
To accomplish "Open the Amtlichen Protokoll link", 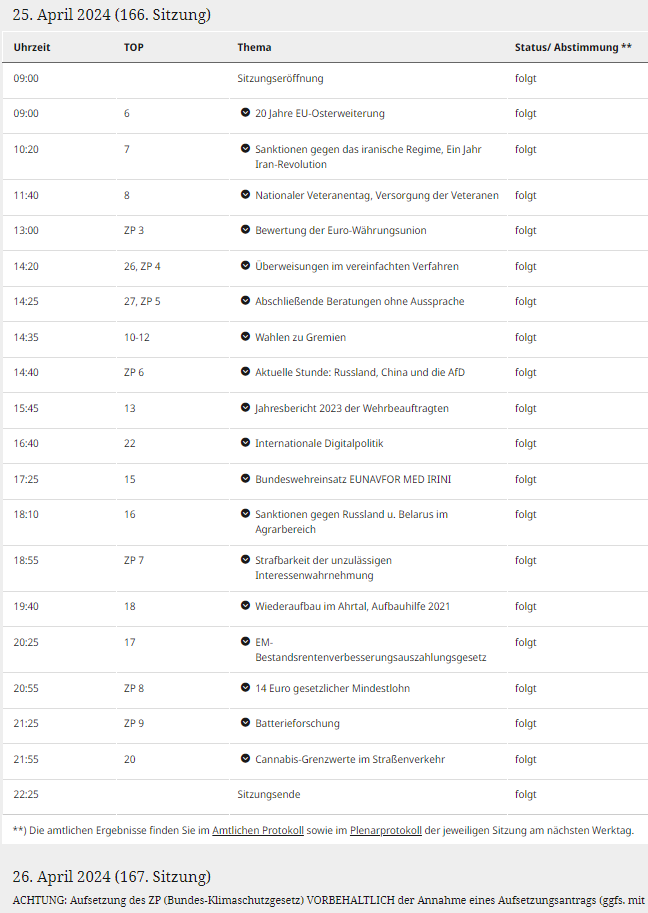I will click(x=258, y=830).
